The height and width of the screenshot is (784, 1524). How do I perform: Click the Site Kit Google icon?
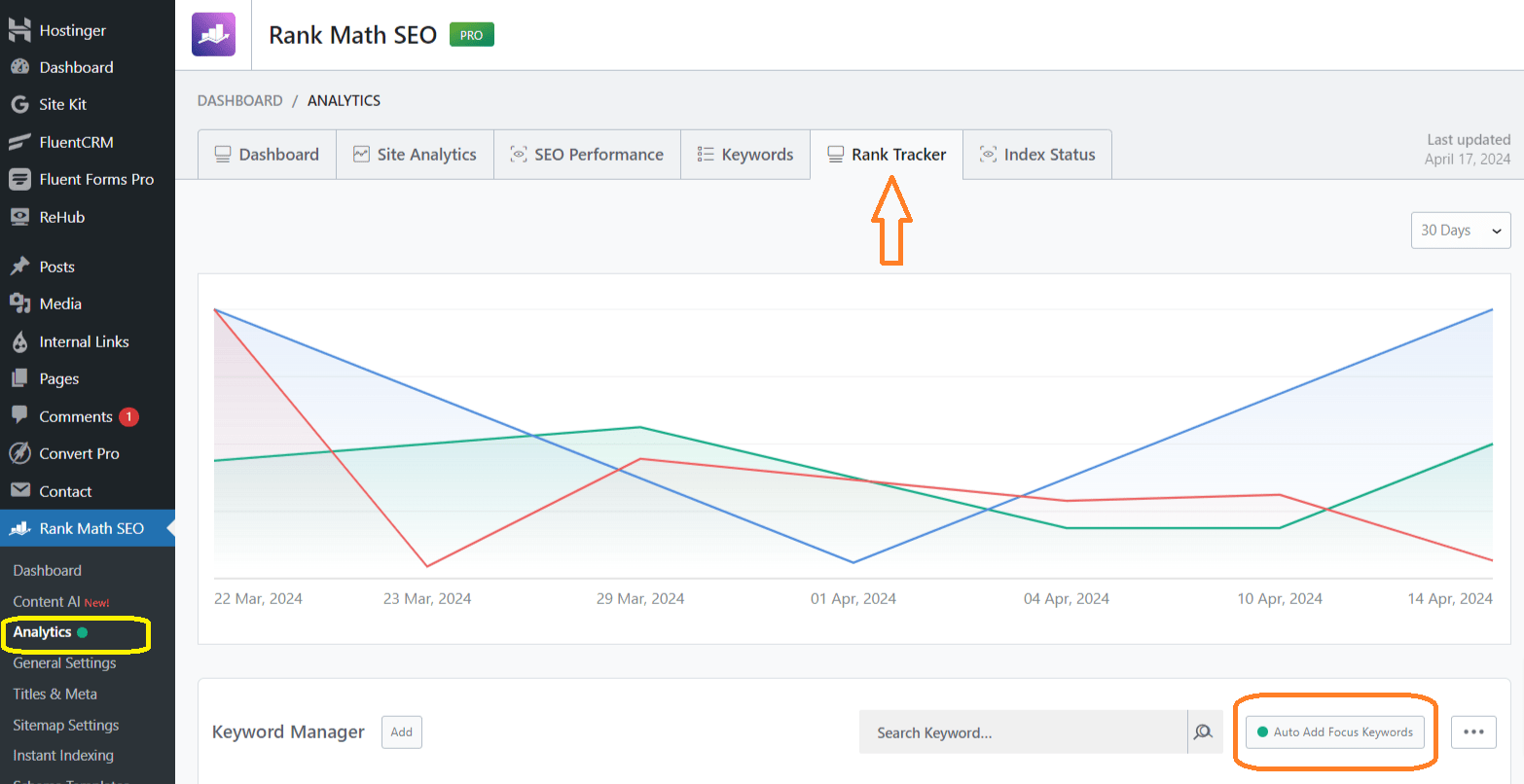[19, 104]
